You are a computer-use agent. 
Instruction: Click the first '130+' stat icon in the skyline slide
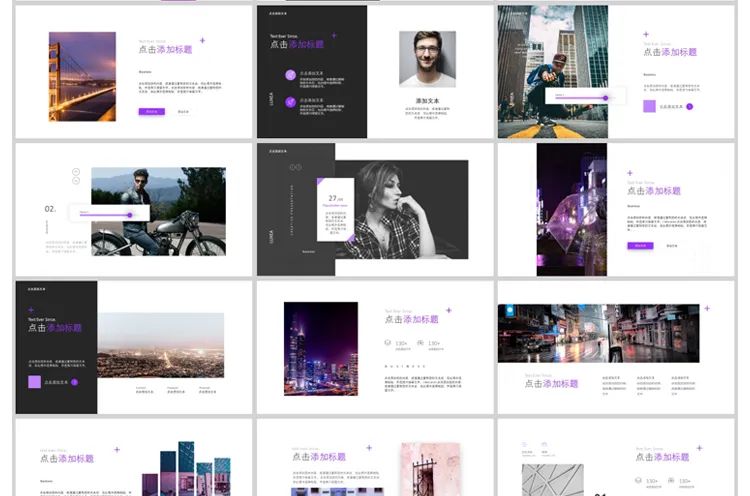pyautogui.click(x=388, y=342)
